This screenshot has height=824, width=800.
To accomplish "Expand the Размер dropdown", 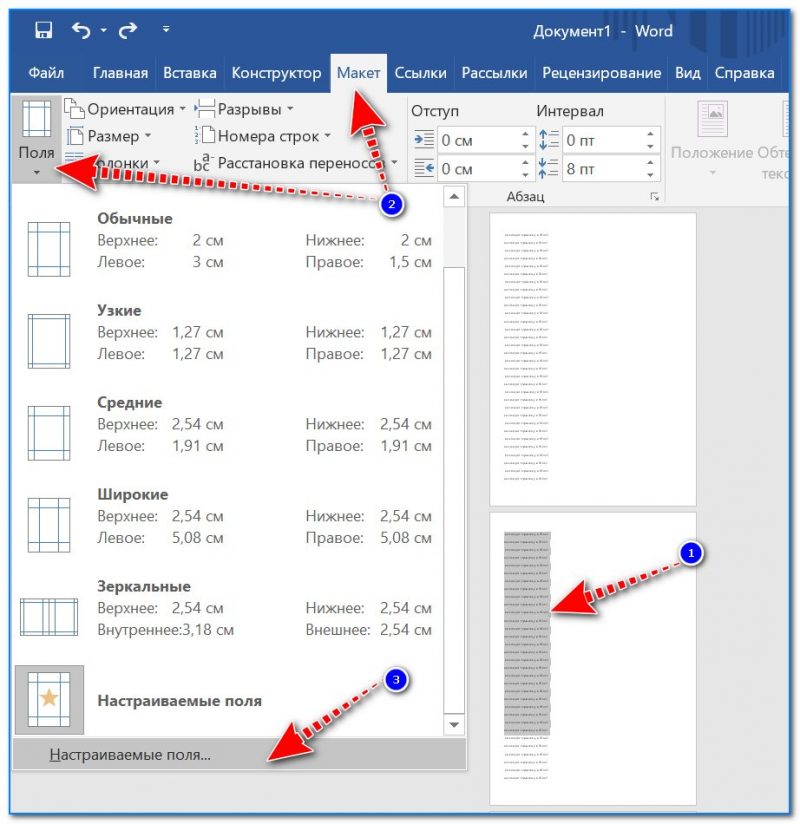I will (x=110, y=136).
